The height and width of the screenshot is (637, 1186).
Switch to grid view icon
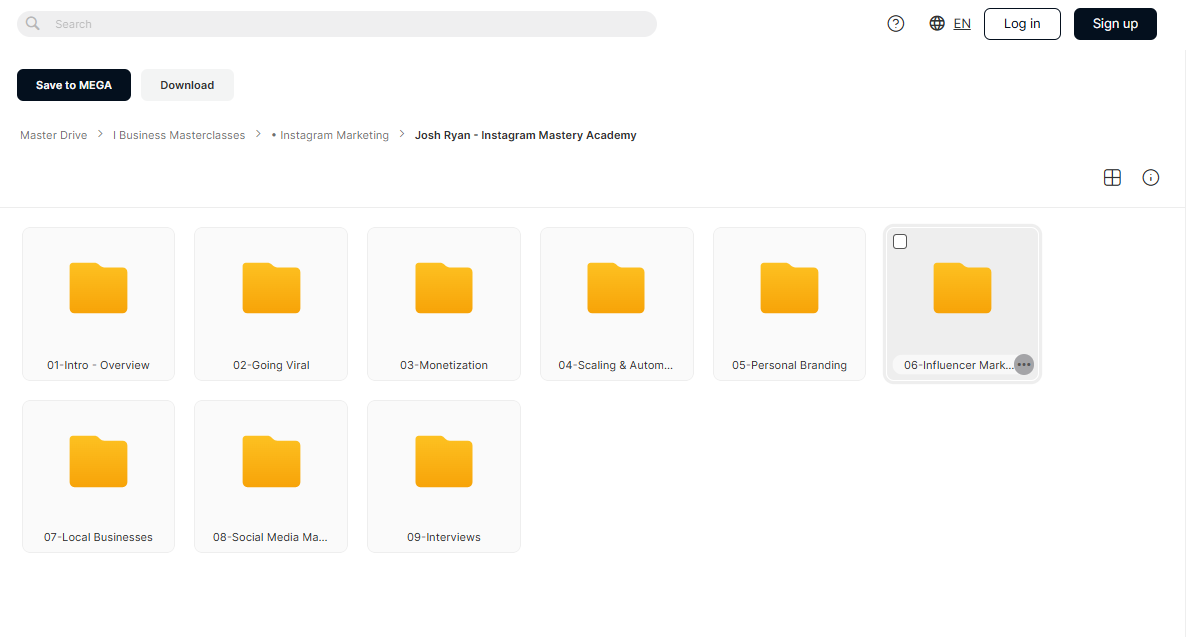pos(1112,178)
